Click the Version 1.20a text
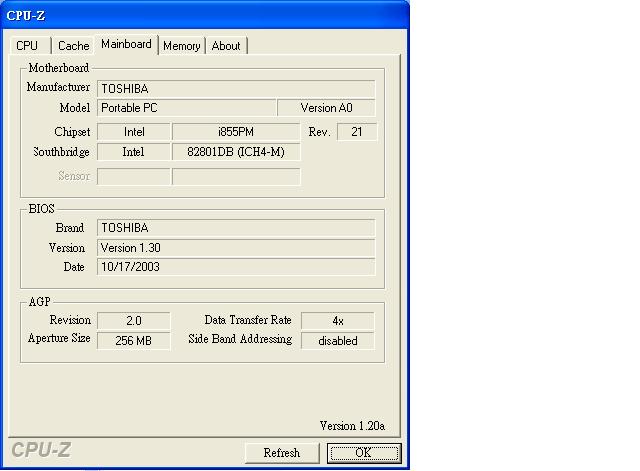The image size is (640, 471). 352,426
